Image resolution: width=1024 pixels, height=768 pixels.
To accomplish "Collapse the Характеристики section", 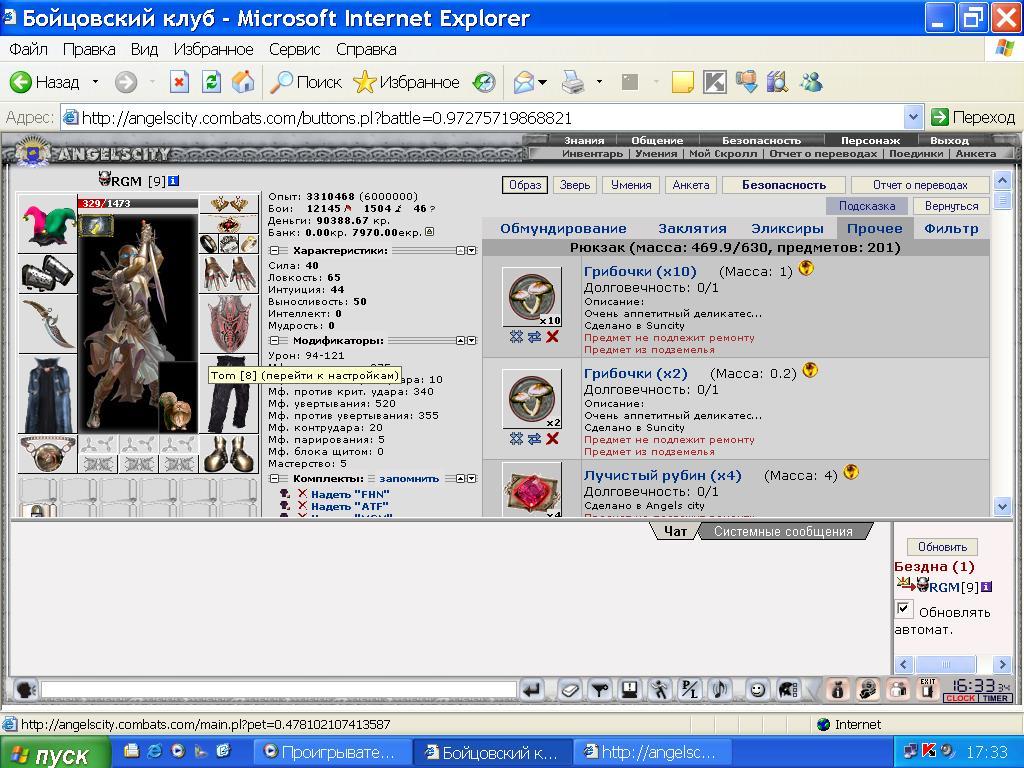I will [274, 250].
